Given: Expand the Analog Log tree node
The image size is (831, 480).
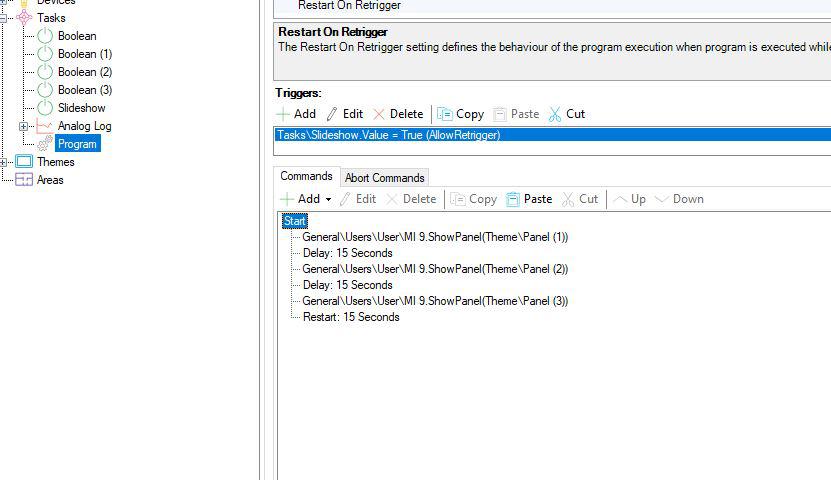Looking at the screenshot, I should tap(24, 126).
